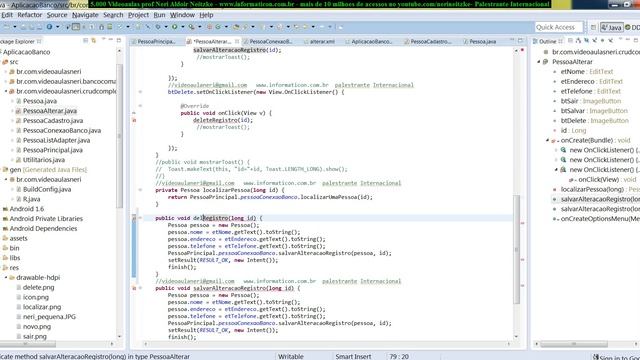Click the New Java Package toolbar icon
Screen dimensions: 640x360
click(209, 27)
